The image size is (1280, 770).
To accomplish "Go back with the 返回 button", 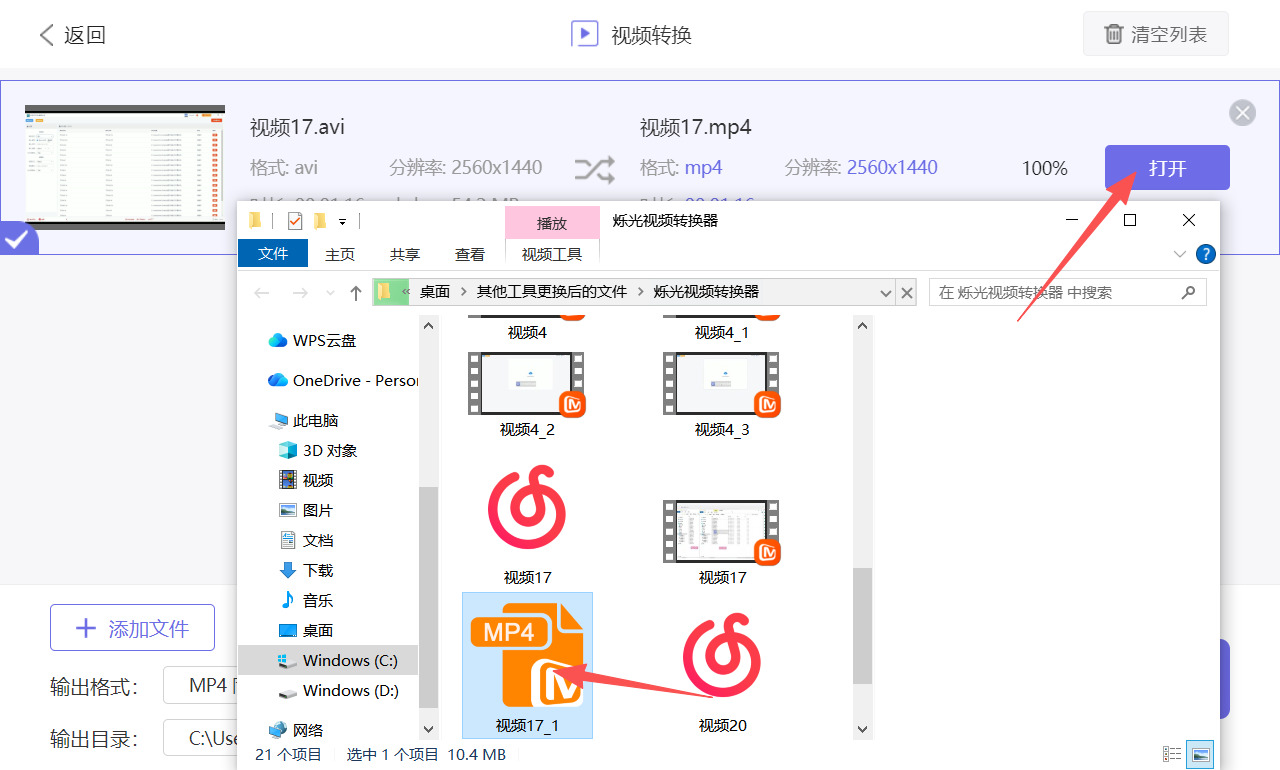I will pyautogui.click(x=72, y=35).
